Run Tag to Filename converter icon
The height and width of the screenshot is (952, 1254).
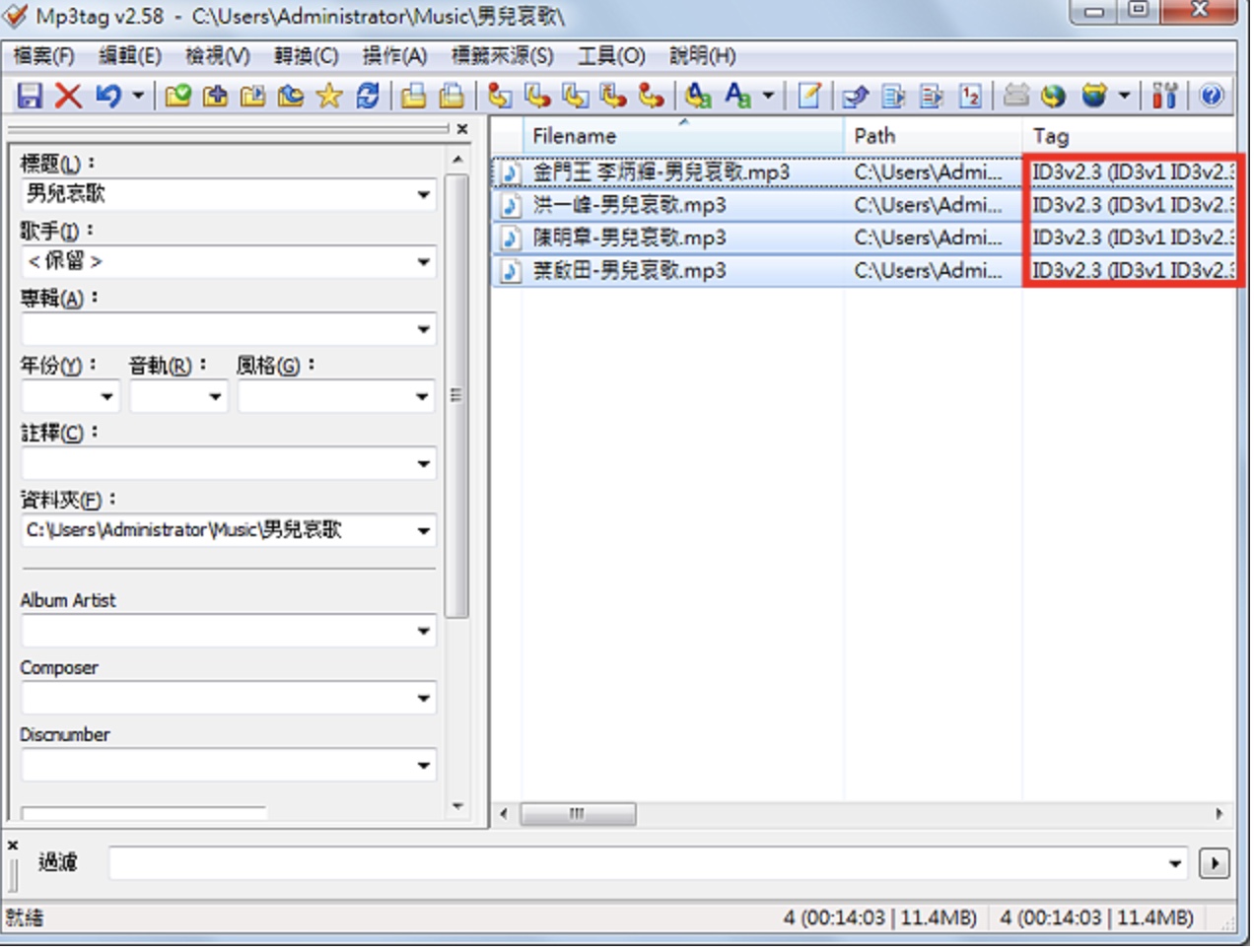(500, 96)
